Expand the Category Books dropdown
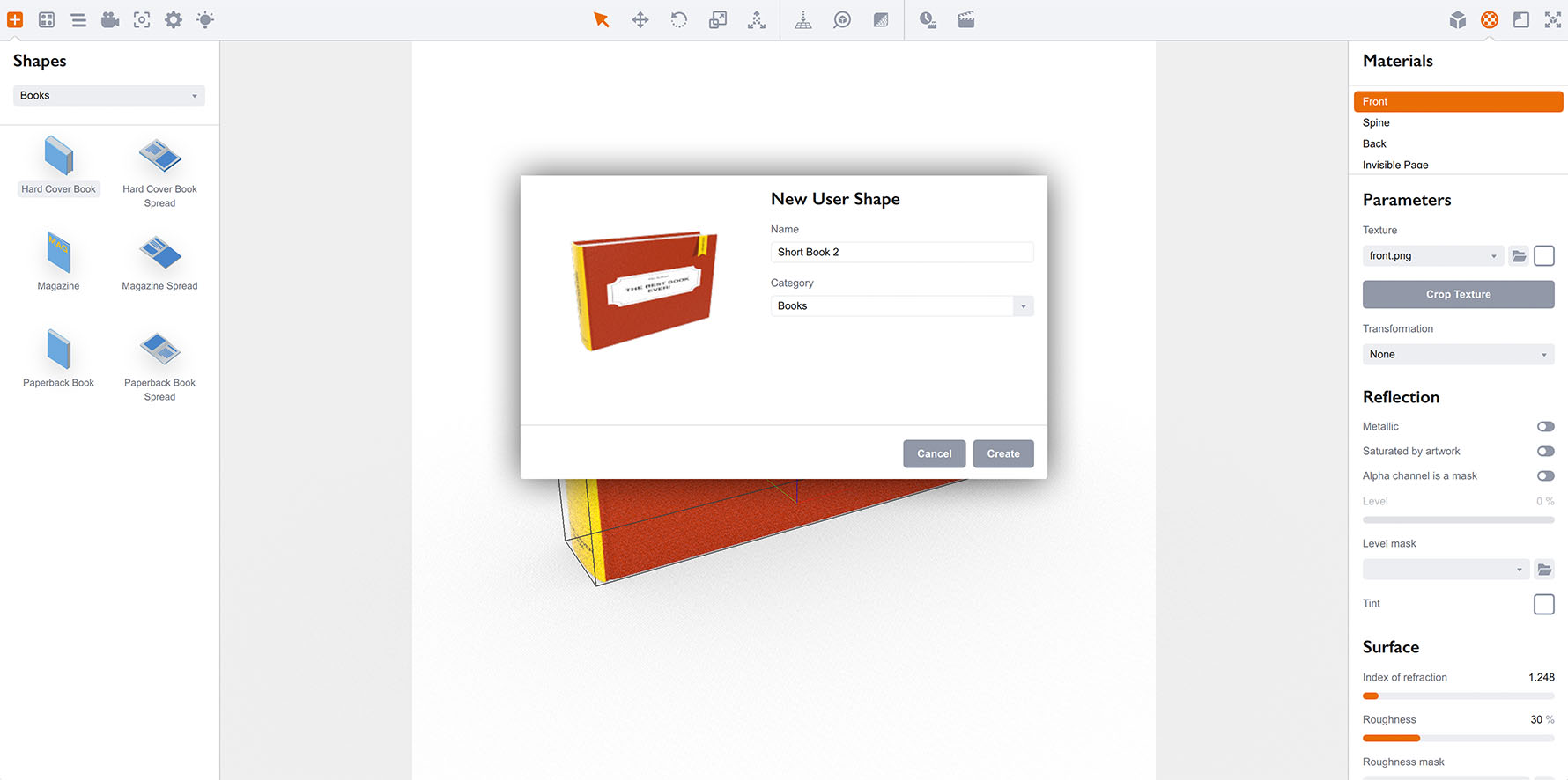Viewport: 1568px width, 780px height. pyautogui.click(x=902, y=306)
